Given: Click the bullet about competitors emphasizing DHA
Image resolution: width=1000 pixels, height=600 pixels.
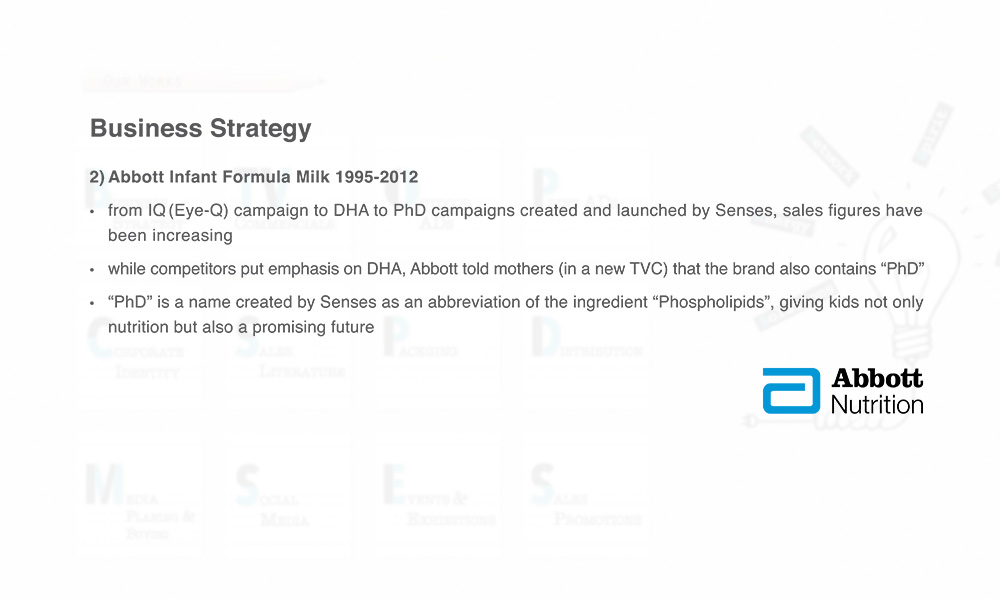Looking at the screenshot, I should point(515,268).
